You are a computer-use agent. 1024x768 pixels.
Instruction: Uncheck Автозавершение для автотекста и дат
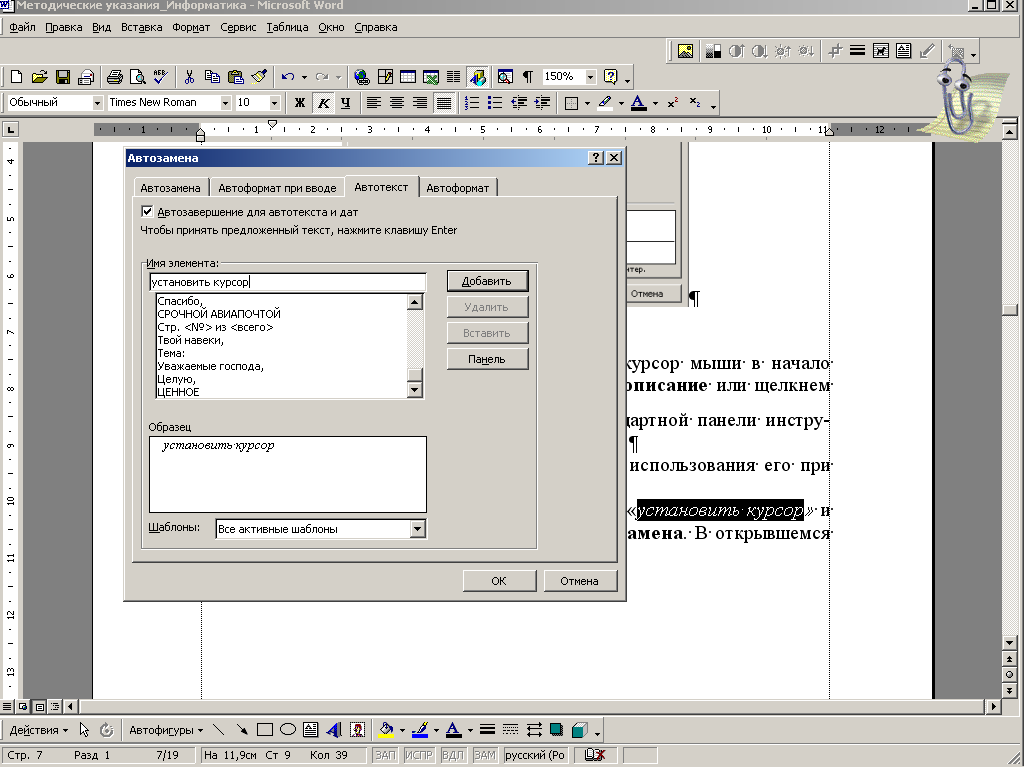[147, 212]
